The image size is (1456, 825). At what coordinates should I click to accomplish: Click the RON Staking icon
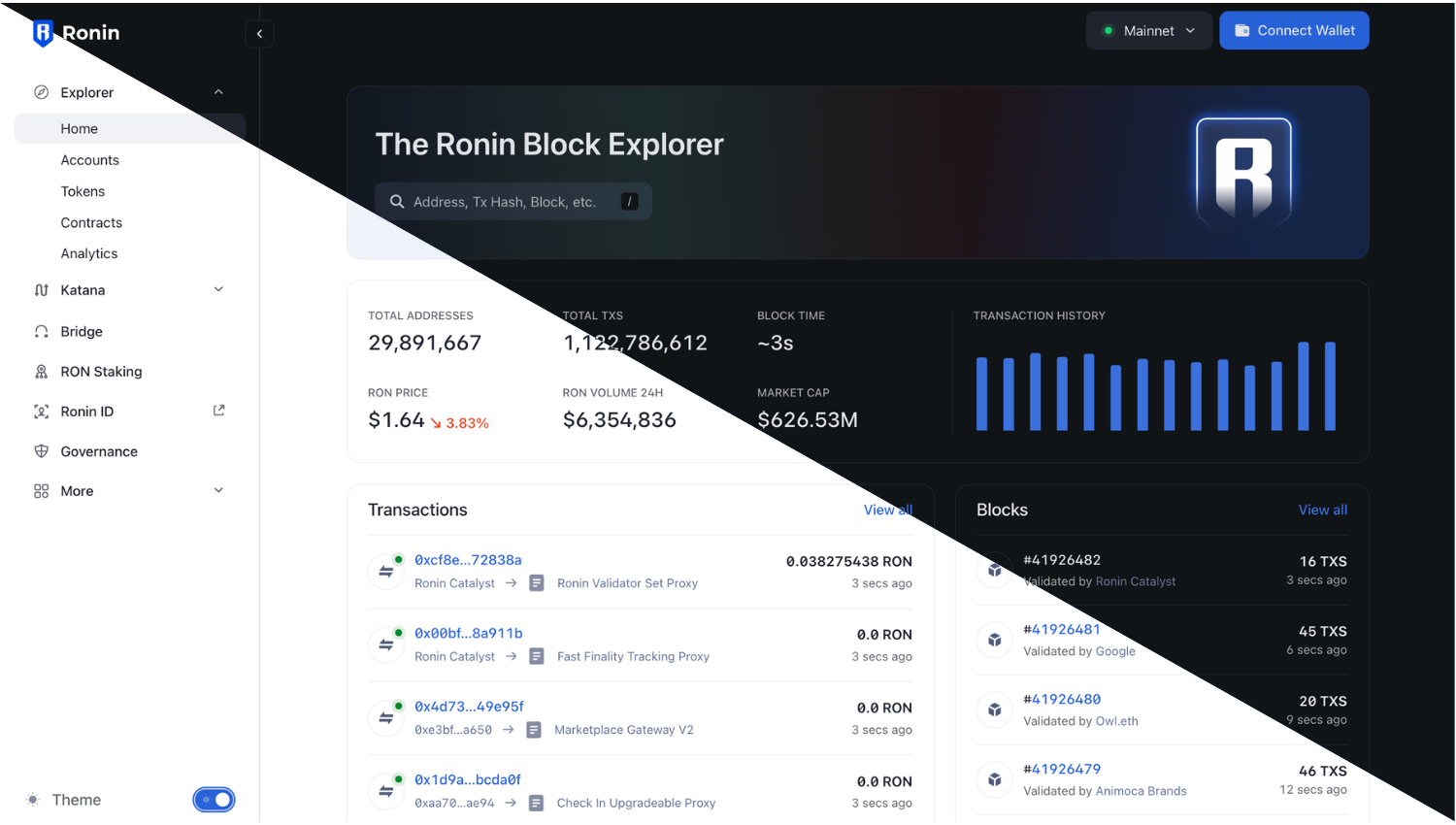click(41, 372)
